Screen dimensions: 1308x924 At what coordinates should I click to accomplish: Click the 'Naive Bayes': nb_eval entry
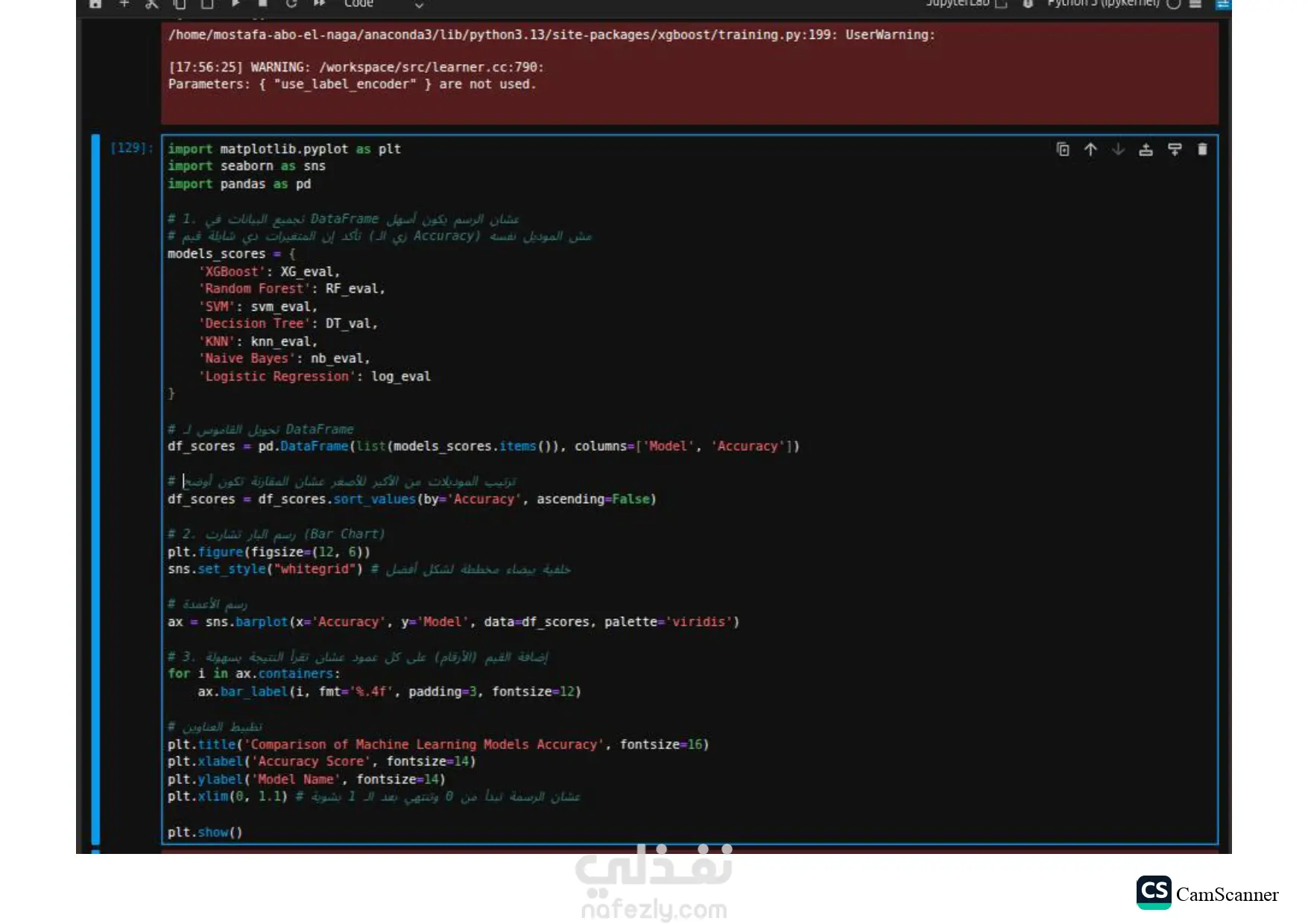[x=284, y=359]
